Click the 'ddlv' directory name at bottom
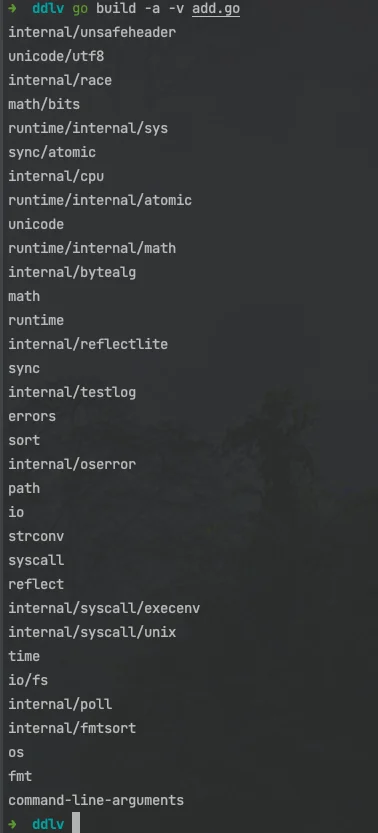The height and width of the screenshot is (833, 378). tap(48, 824)
